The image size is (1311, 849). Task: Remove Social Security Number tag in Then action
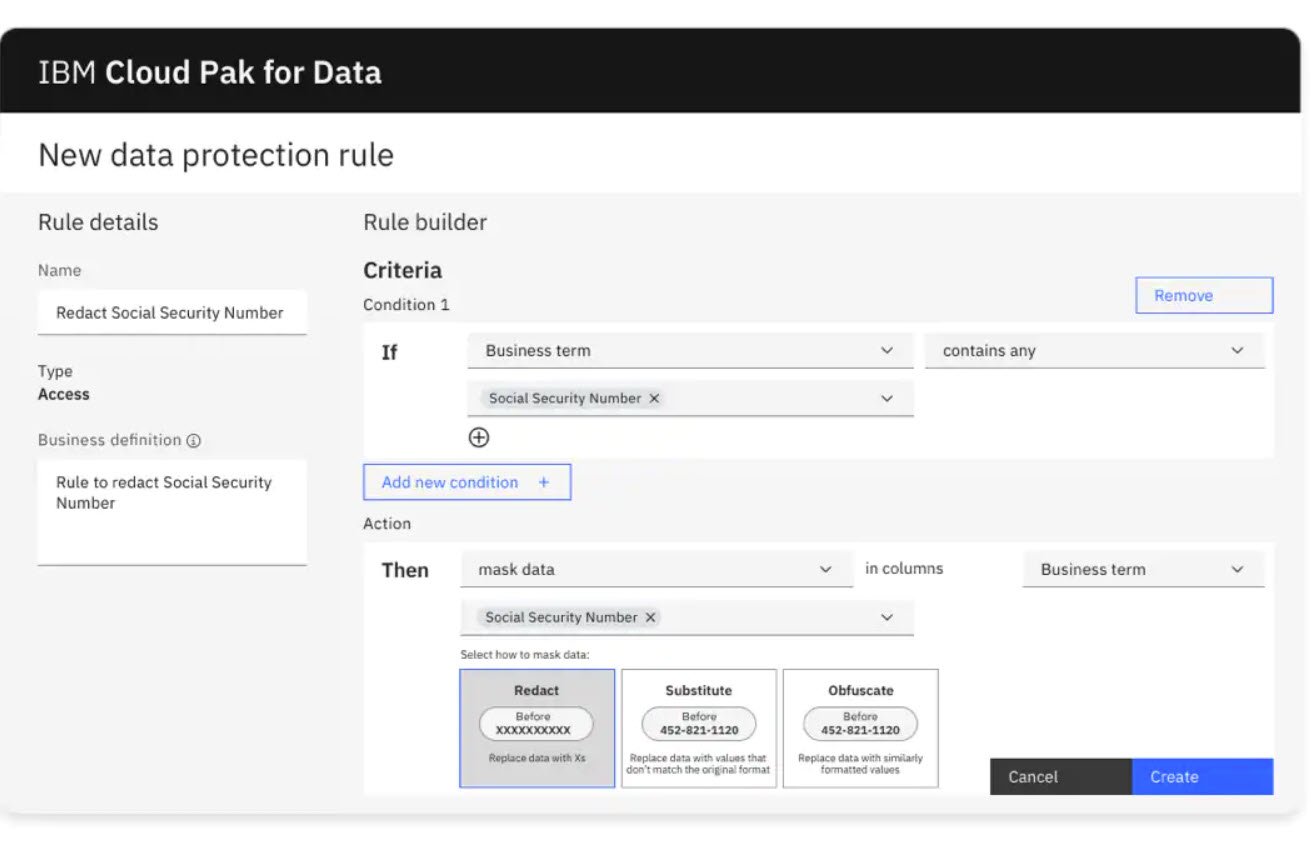[650, 617]
